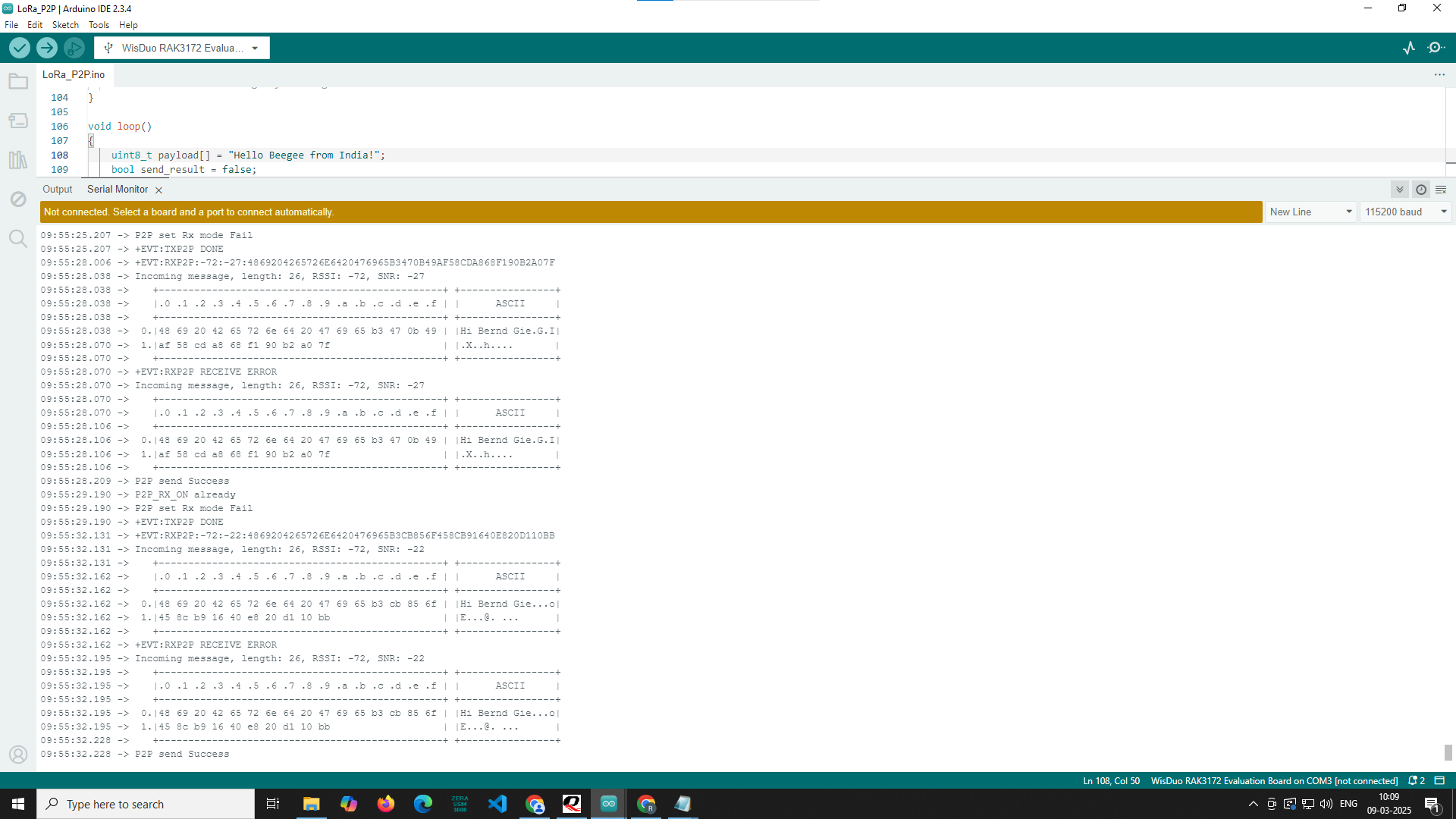The width and height of the screenshot is (1456, 819).
Task: Toggle the bottom panel icon in status bar
Action: [1439, 780]
